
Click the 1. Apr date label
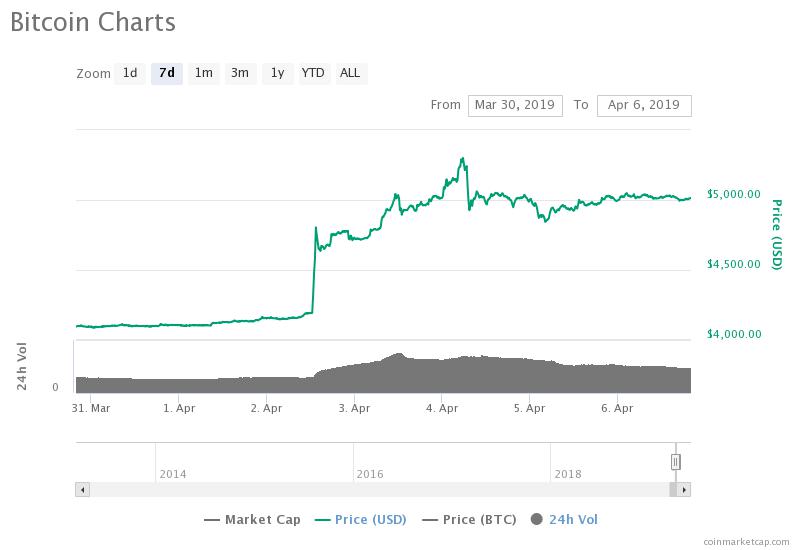click(179, 408)
